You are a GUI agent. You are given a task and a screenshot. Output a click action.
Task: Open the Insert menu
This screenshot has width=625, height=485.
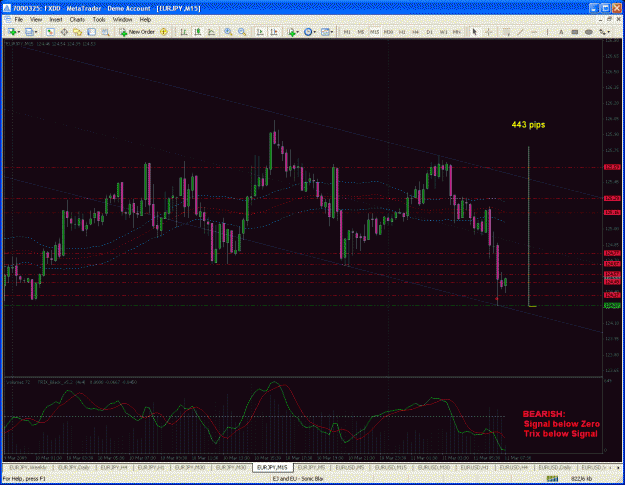pos(56,20)
